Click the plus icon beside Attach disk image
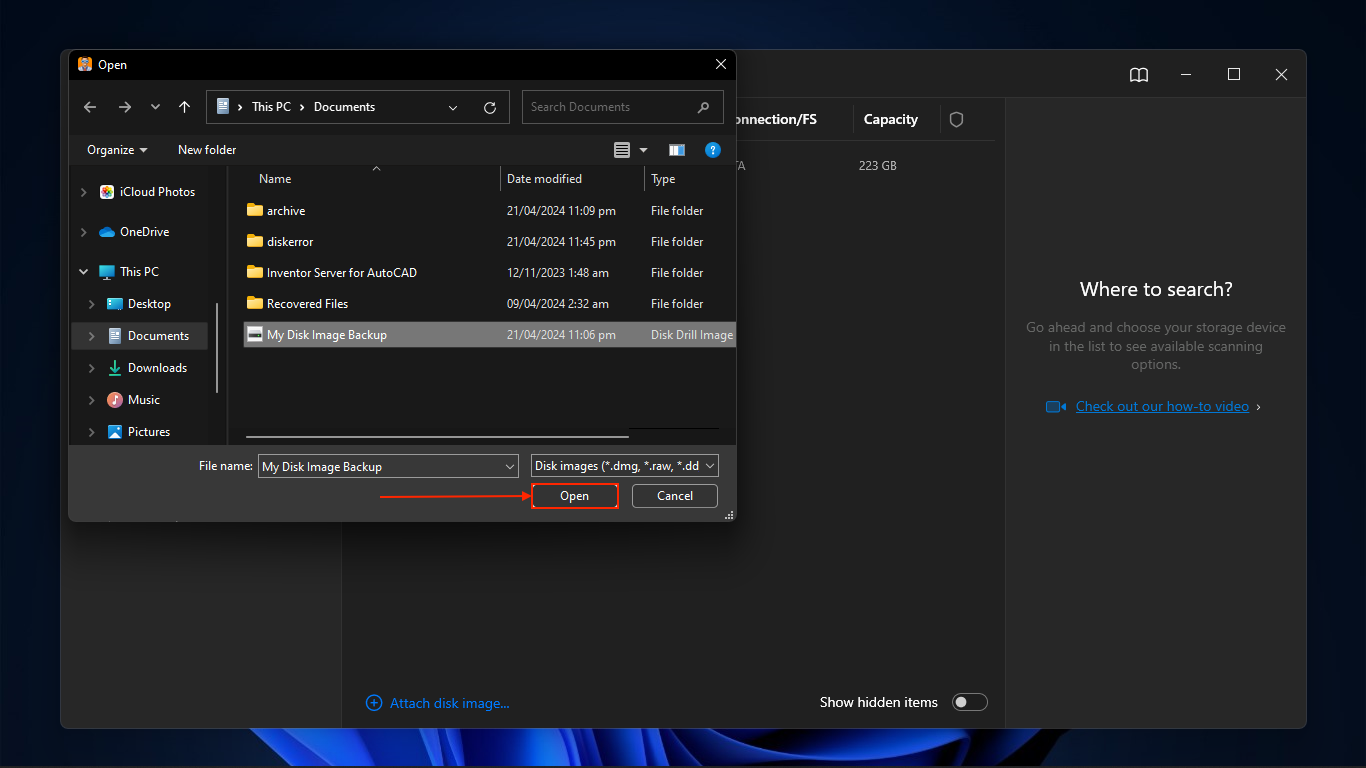 (374, 703)
